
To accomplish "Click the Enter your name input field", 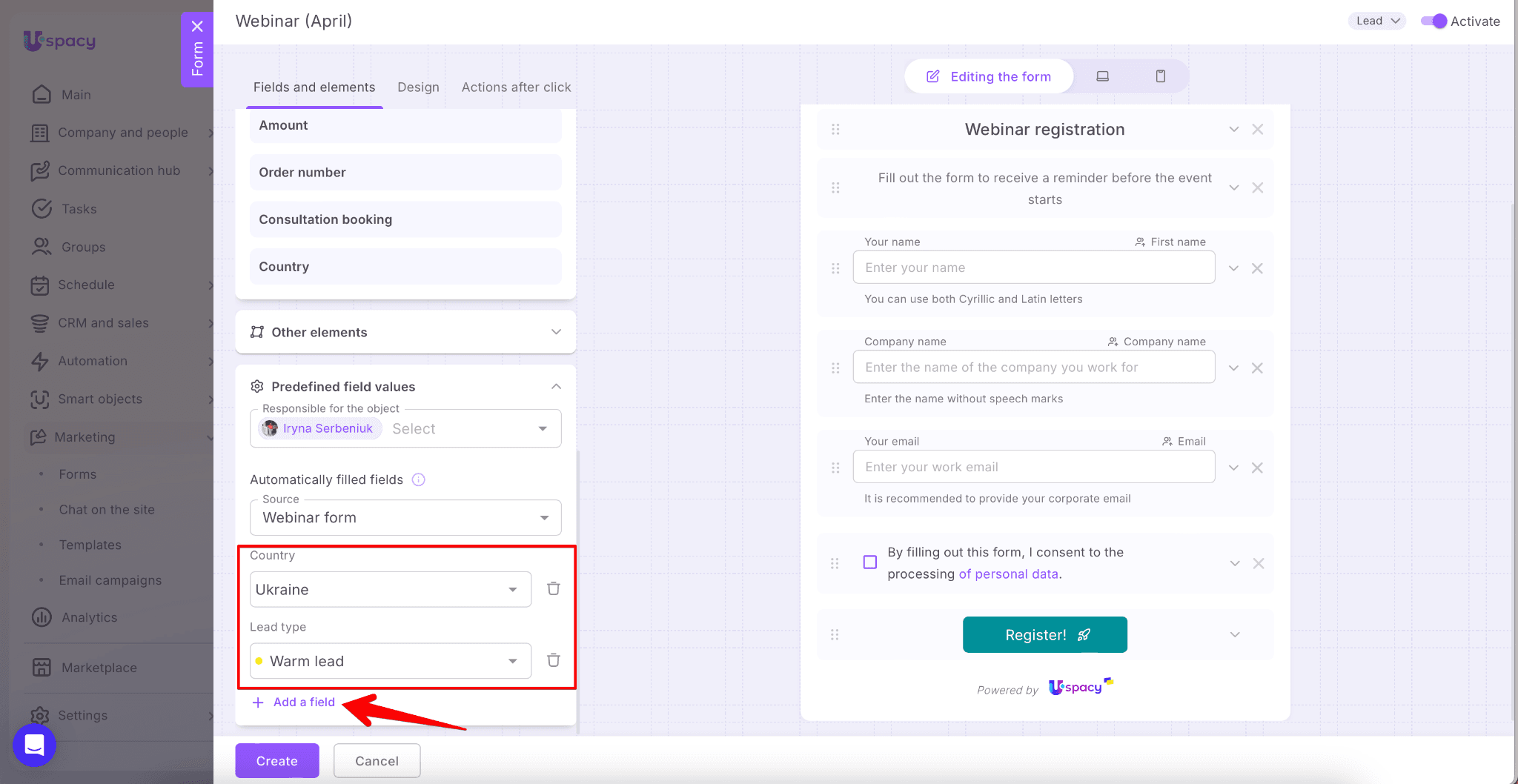I will 1033,268.
